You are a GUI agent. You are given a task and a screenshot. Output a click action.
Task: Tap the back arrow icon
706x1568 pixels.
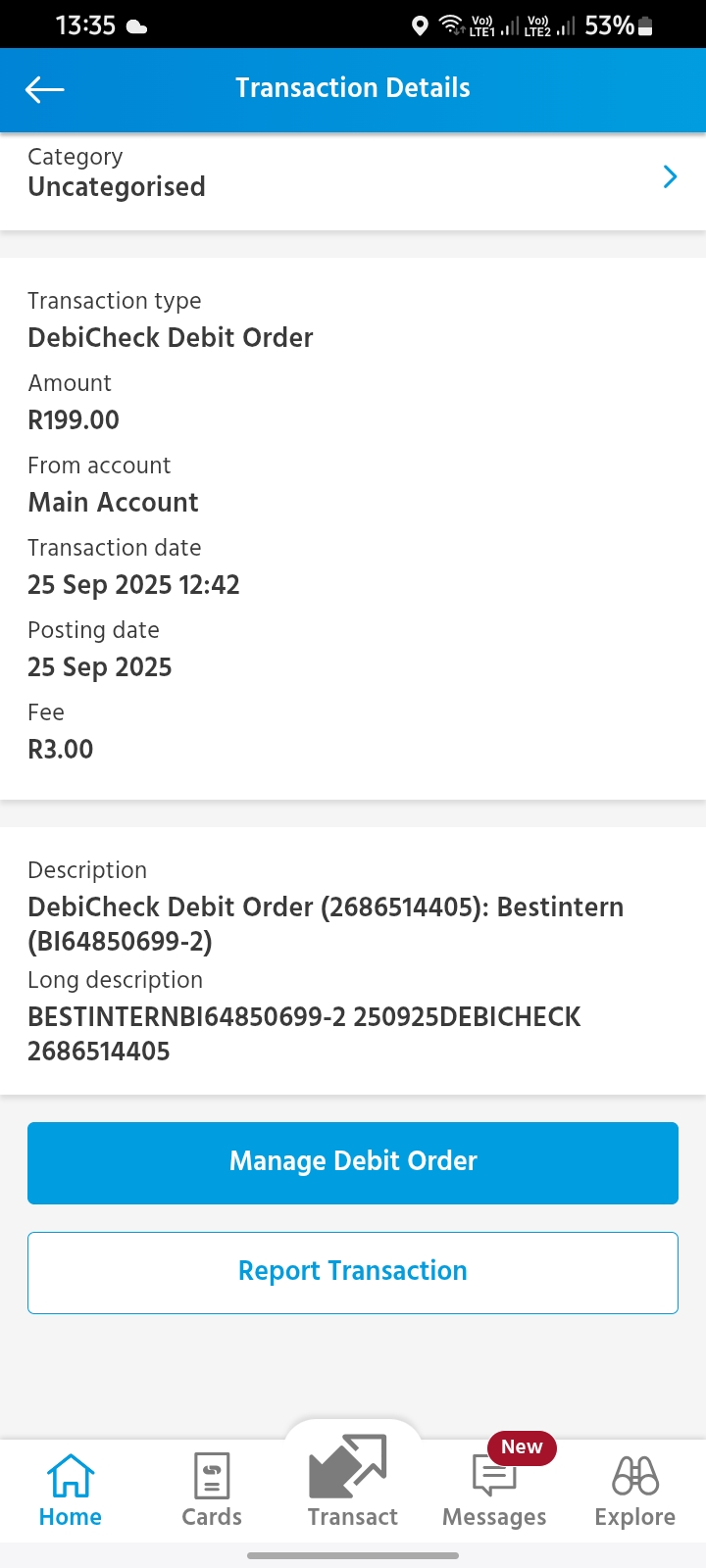tap(44, 90)
